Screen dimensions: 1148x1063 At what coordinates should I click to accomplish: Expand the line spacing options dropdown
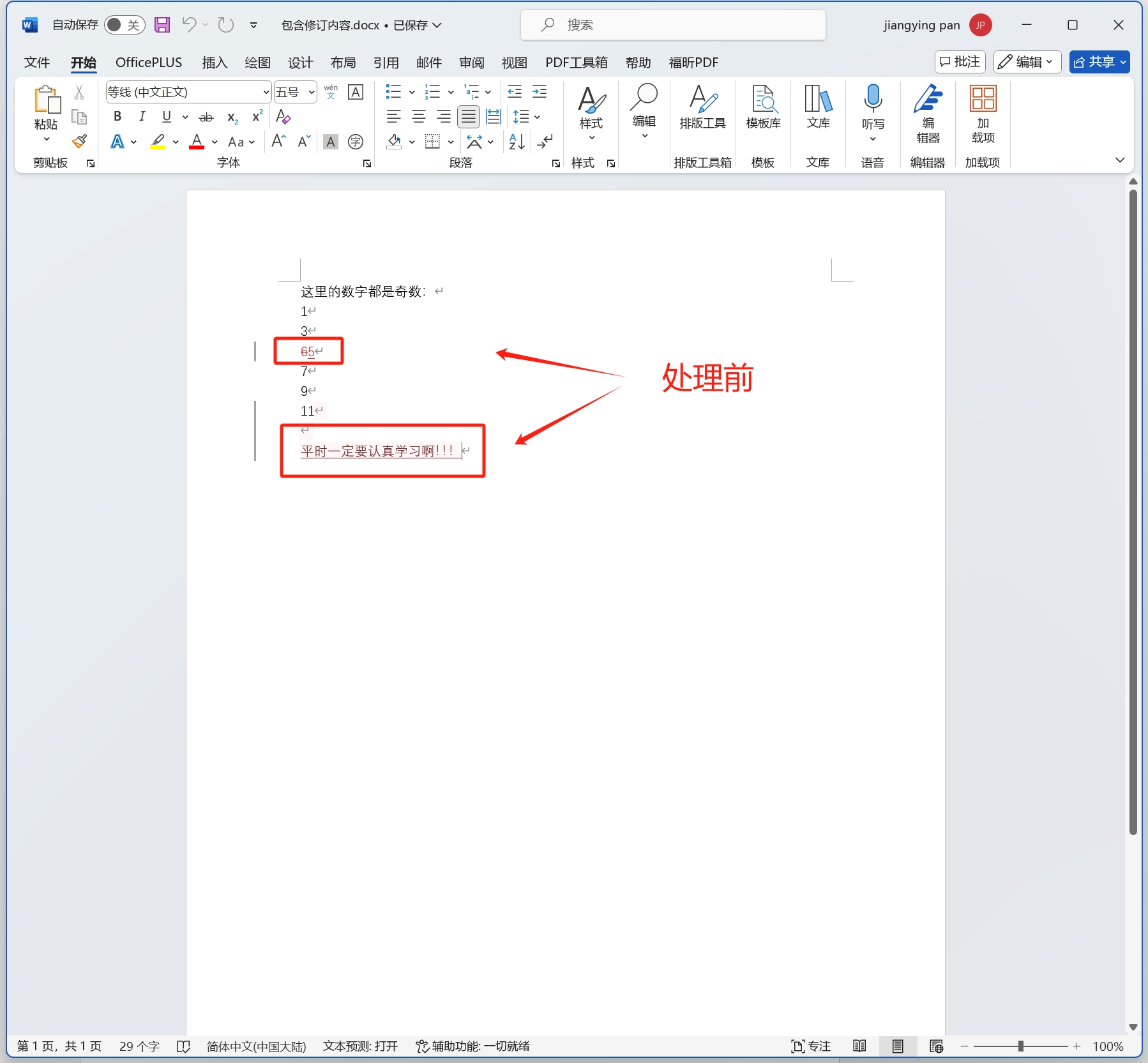(537, 116)
